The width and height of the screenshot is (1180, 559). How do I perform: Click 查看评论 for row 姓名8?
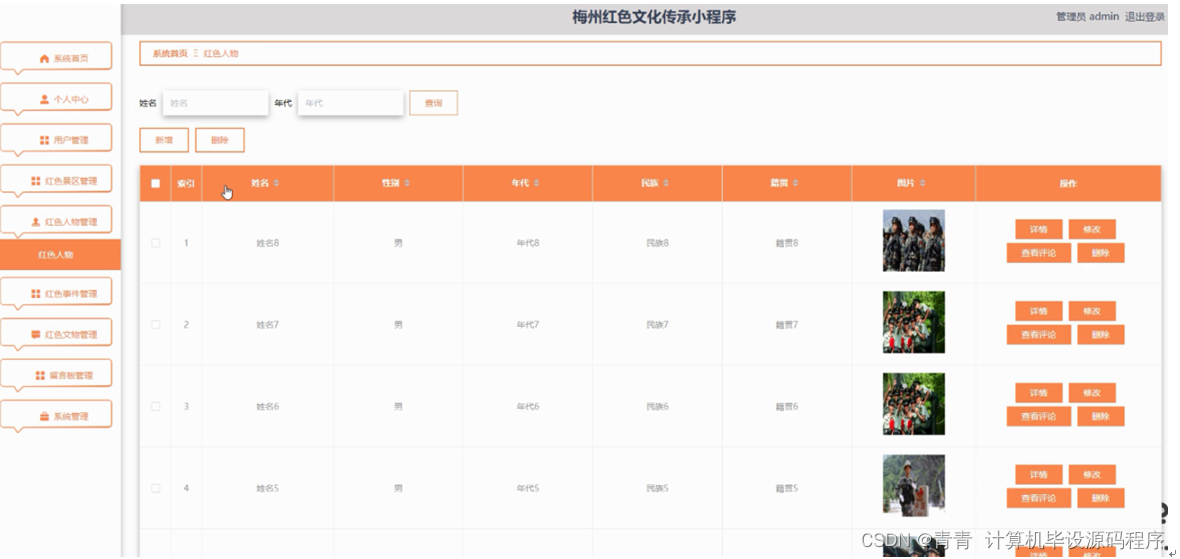(x=1039, y=253)
